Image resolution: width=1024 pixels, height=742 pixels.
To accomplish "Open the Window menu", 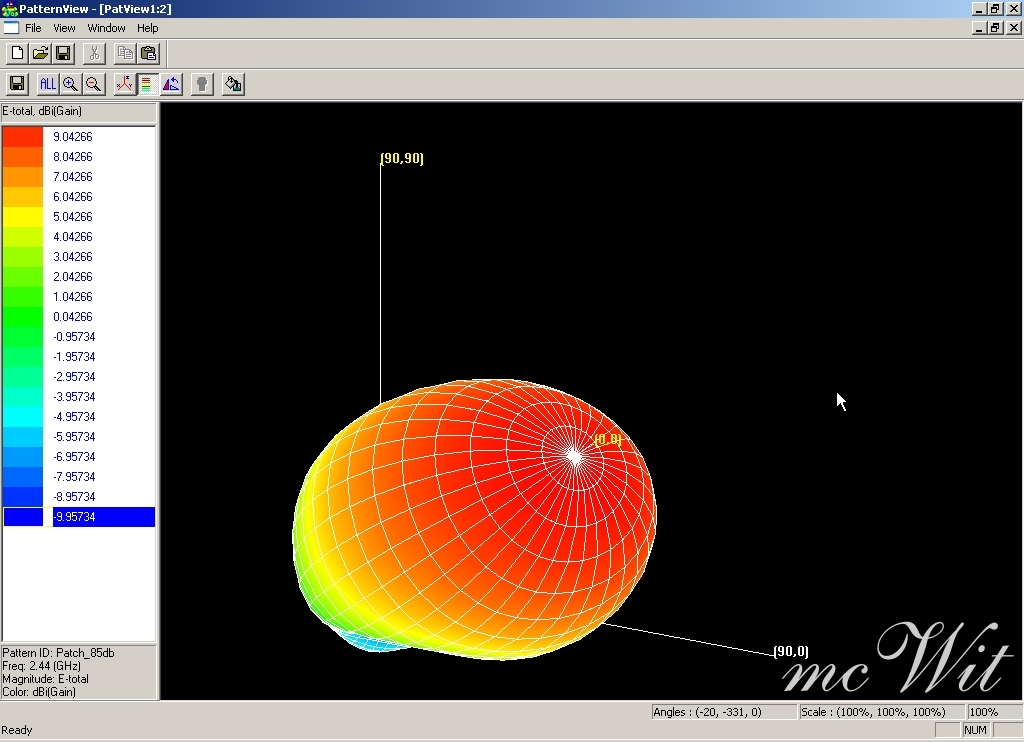I will [106, 28].
